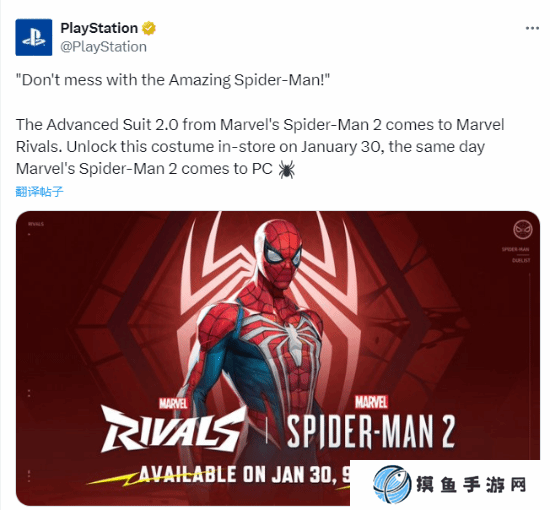Click the tweet text about Advanced Suit 2.0
This screenshot has width=550, height=510.
click(260, 147)
